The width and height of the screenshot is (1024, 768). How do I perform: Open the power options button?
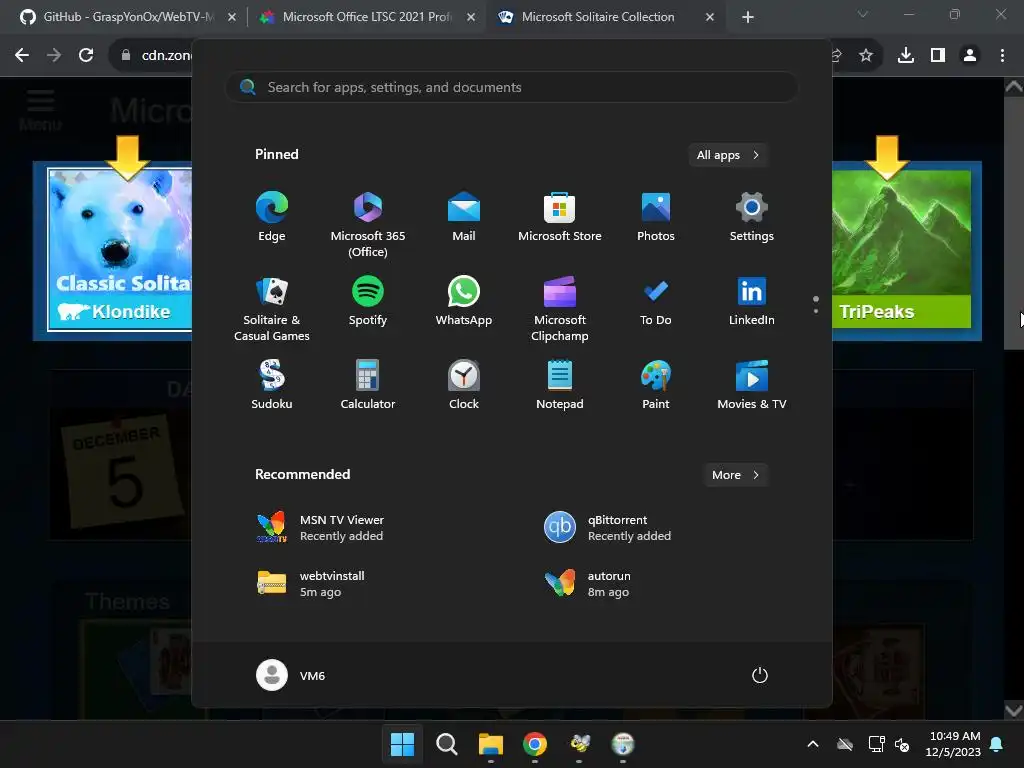pos(760,675)
